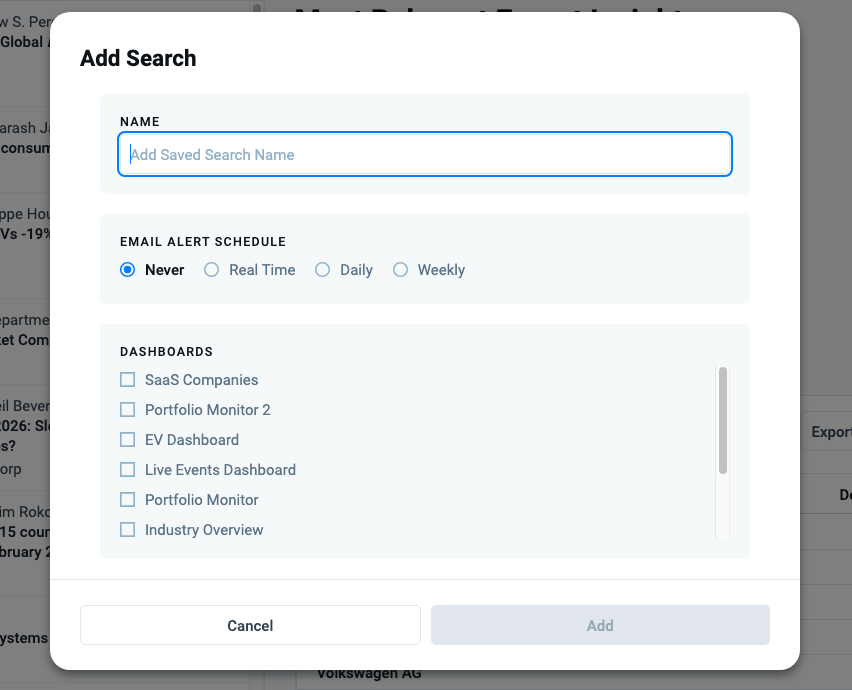This screenshot has height=690, width=852.
Task: Click the Add Saved Search Name field
Action: [x=425, y=155]
